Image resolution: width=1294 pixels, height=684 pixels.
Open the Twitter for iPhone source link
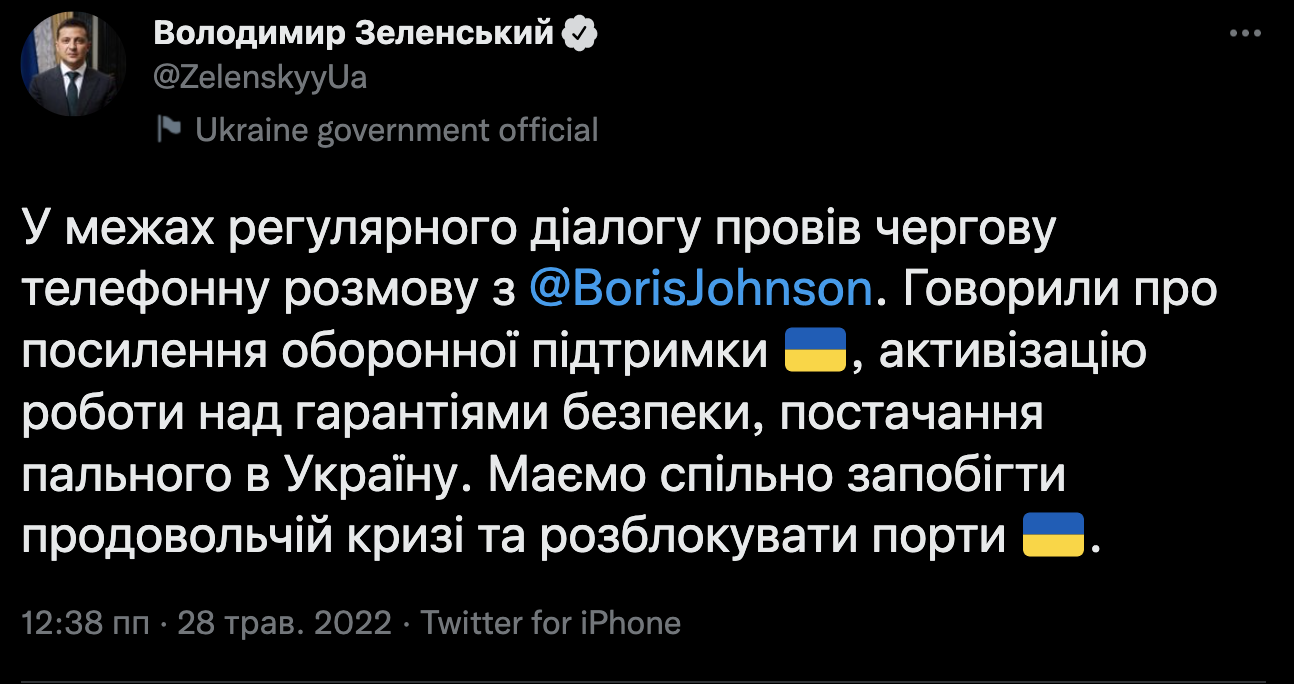tap(550, 624)
